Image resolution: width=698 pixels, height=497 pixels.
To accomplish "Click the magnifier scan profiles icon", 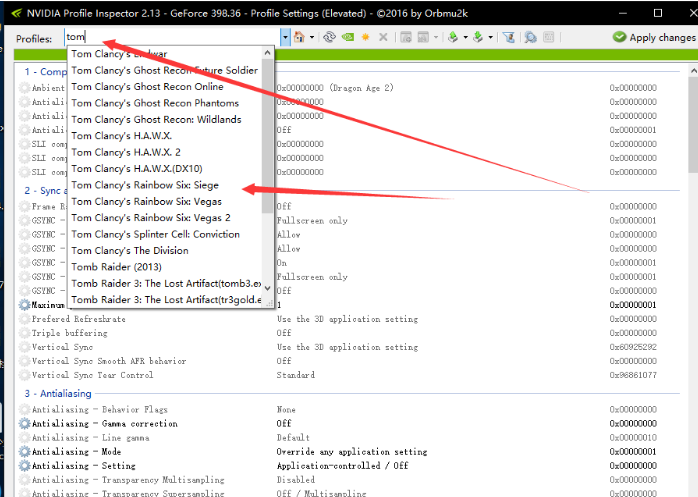I will coord(530,37).
